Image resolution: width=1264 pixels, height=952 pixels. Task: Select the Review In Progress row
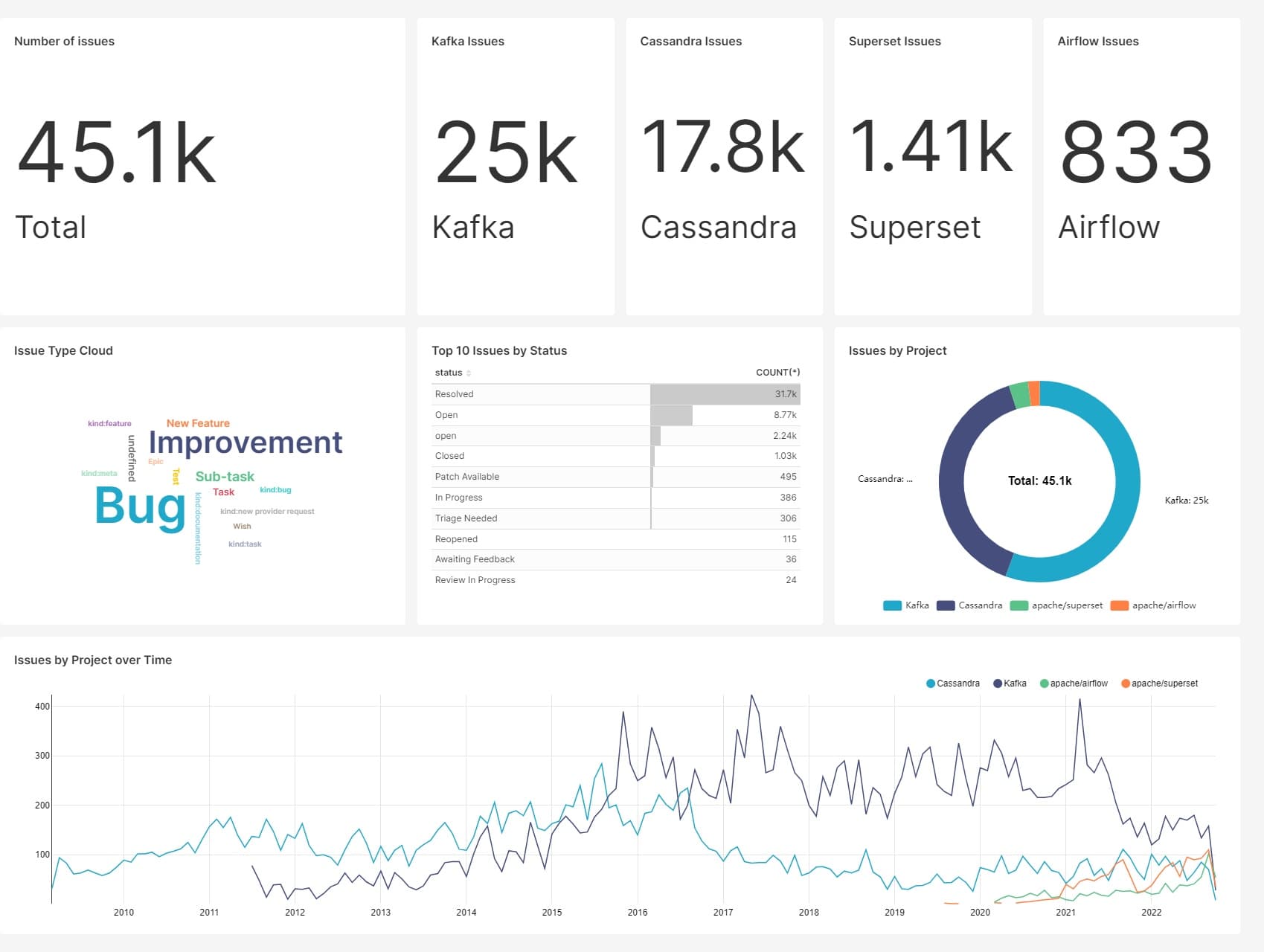coord(616,580)
